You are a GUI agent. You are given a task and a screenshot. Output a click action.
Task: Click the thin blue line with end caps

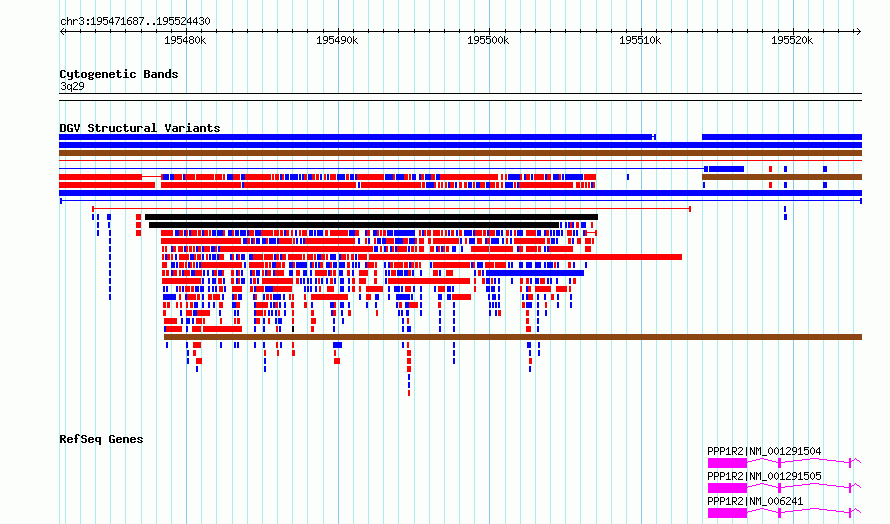pos(460,201)
